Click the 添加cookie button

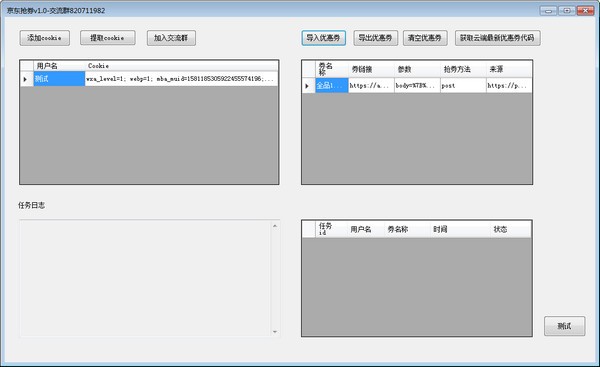coord(45,38)
